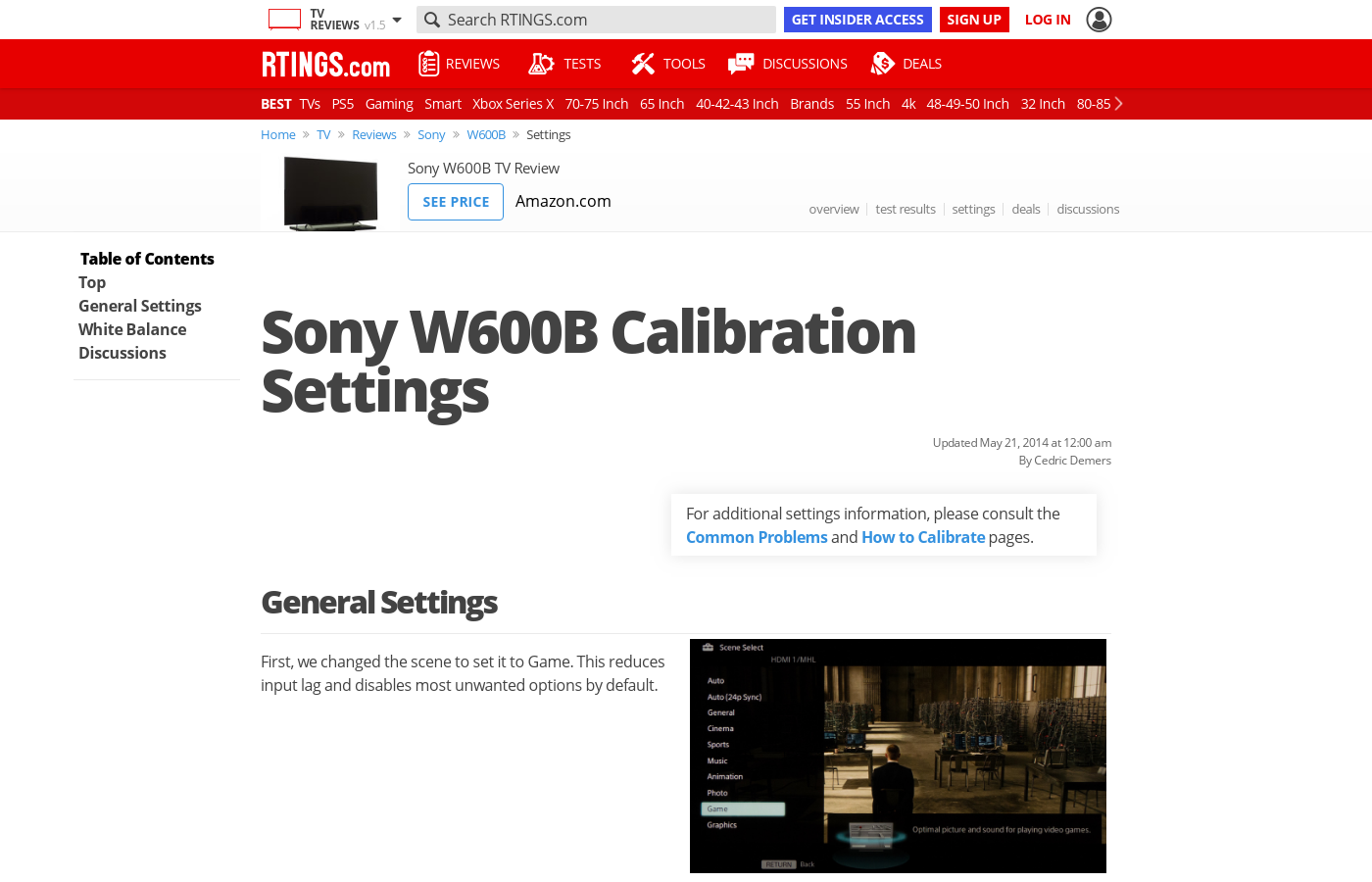Click the user account profile icon
Screen dimensions: 1372x882
pos(1099,20)
